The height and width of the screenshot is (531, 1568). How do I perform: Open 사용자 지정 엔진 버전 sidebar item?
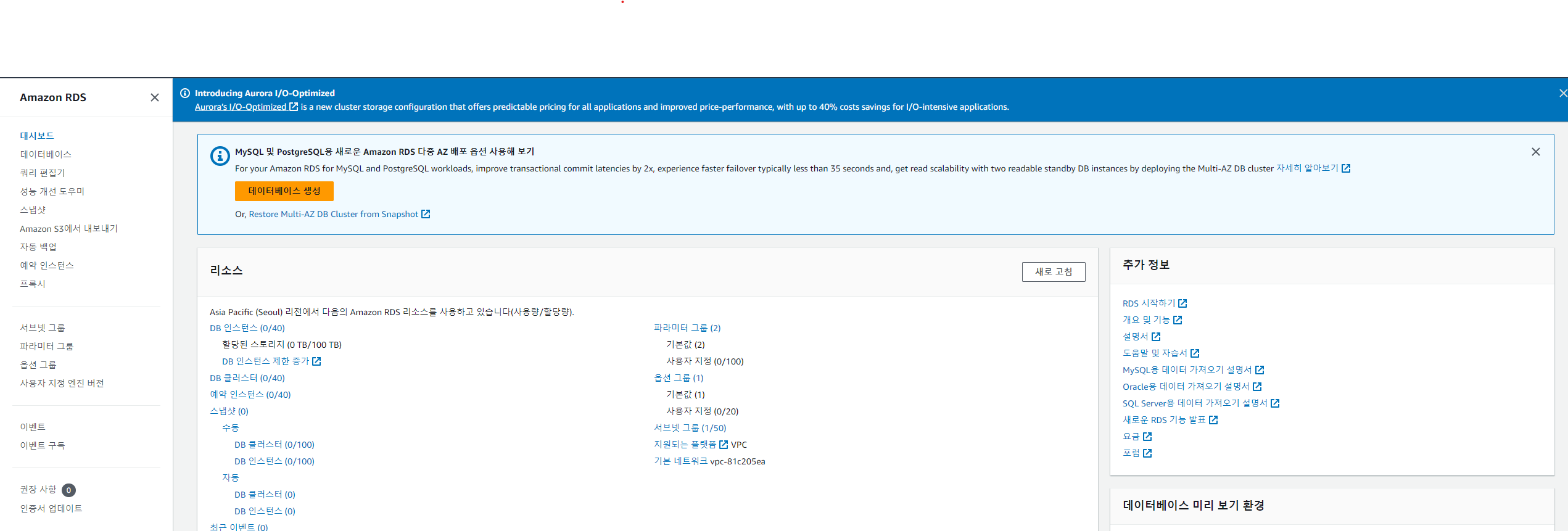[62, 383]
